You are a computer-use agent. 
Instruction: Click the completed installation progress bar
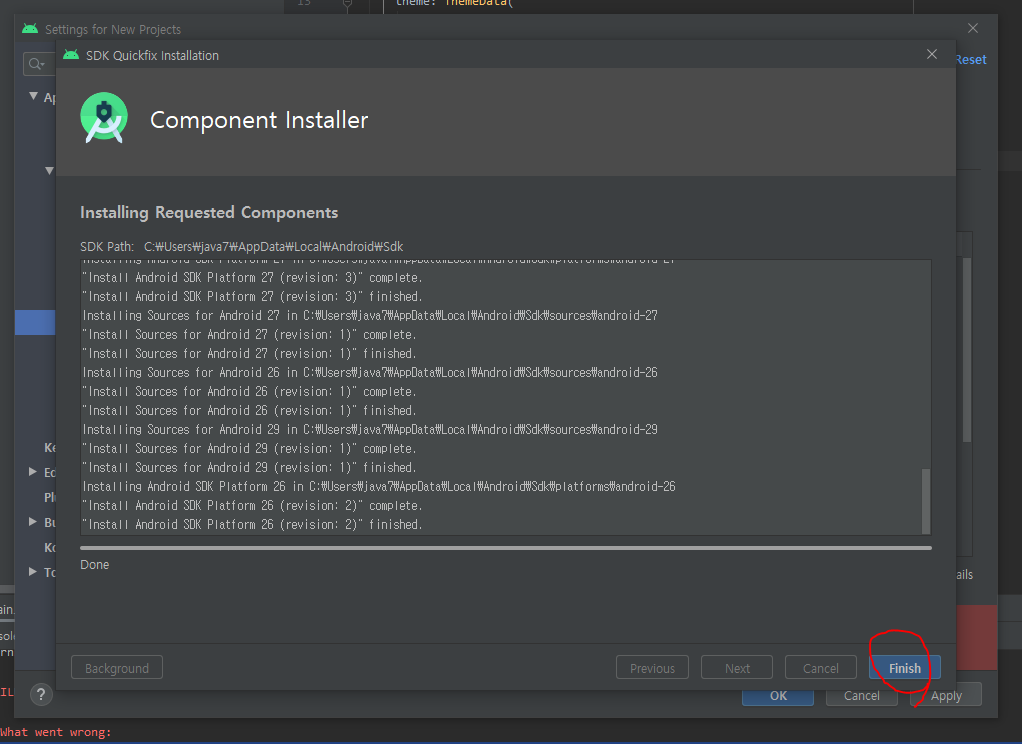click(x=506, y=548)
